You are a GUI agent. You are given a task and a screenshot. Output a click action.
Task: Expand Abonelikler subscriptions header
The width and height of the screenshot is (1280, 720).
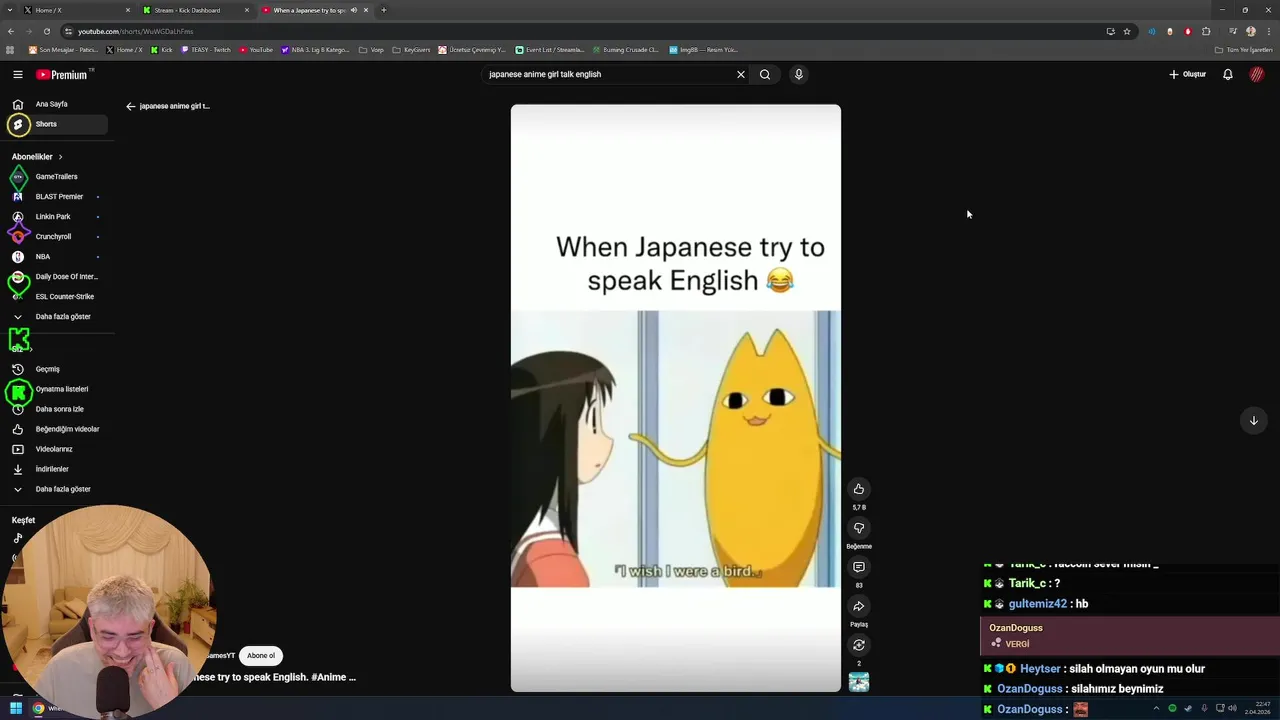coord(37,157)
